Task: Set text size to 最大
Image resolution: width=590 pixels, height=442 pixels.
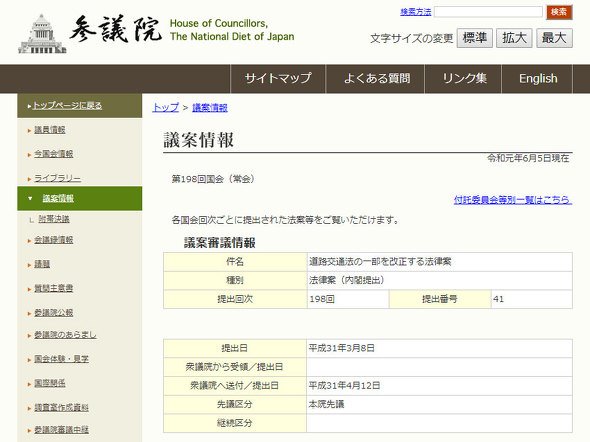Action: (554, 38)
